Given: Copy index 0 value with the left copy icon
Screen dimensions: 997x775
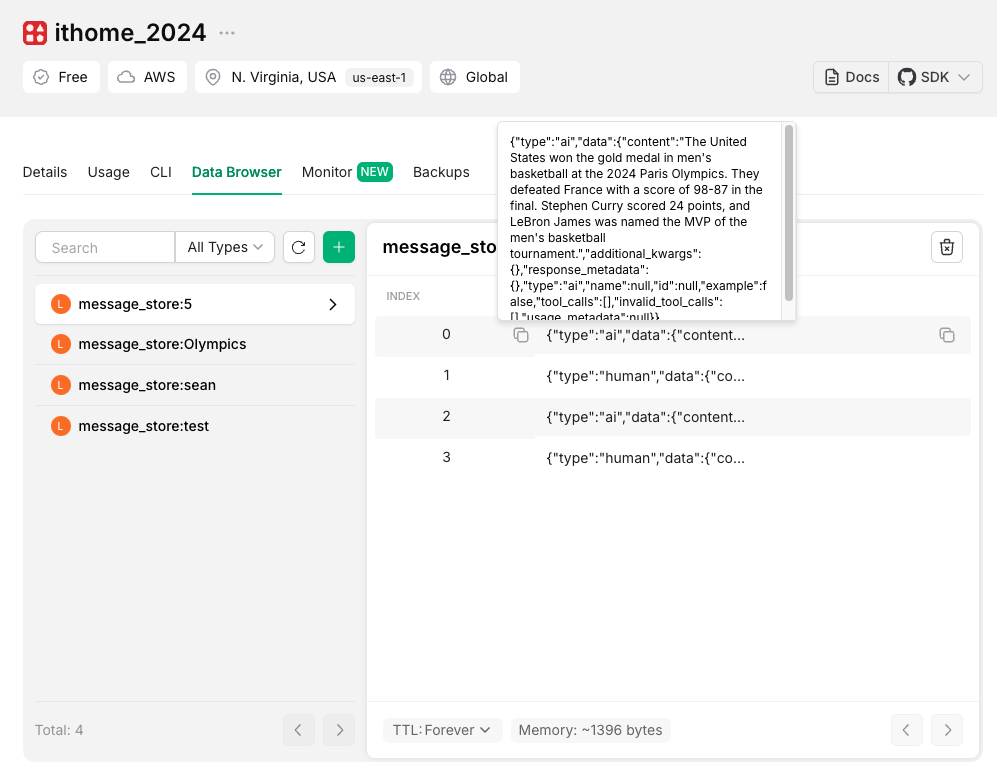Looking at the screenshot, I should click(x=521, y=335).
